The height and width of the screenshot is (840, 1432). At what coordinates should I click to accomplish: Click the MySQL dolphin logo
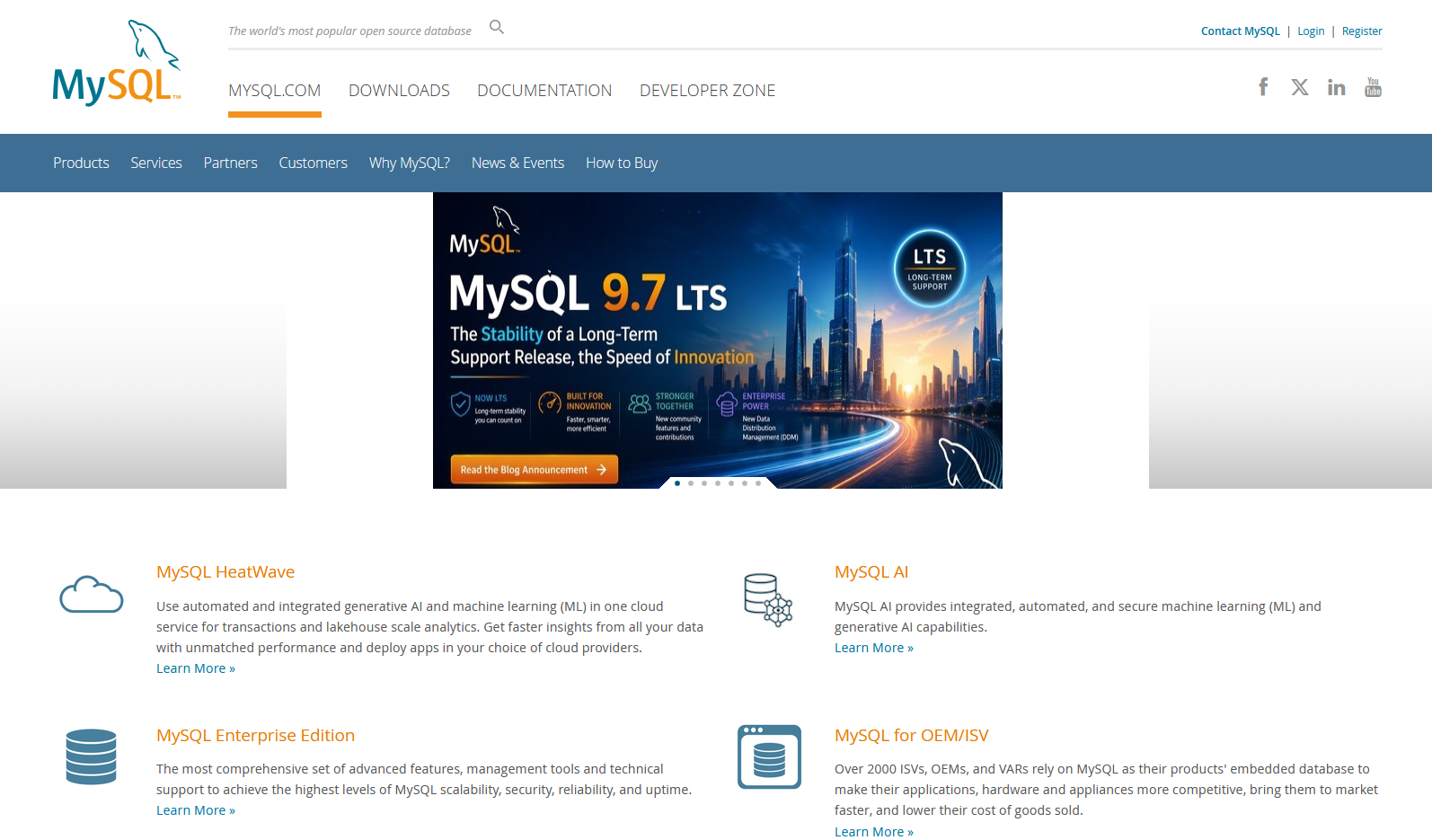coord(117,62)
